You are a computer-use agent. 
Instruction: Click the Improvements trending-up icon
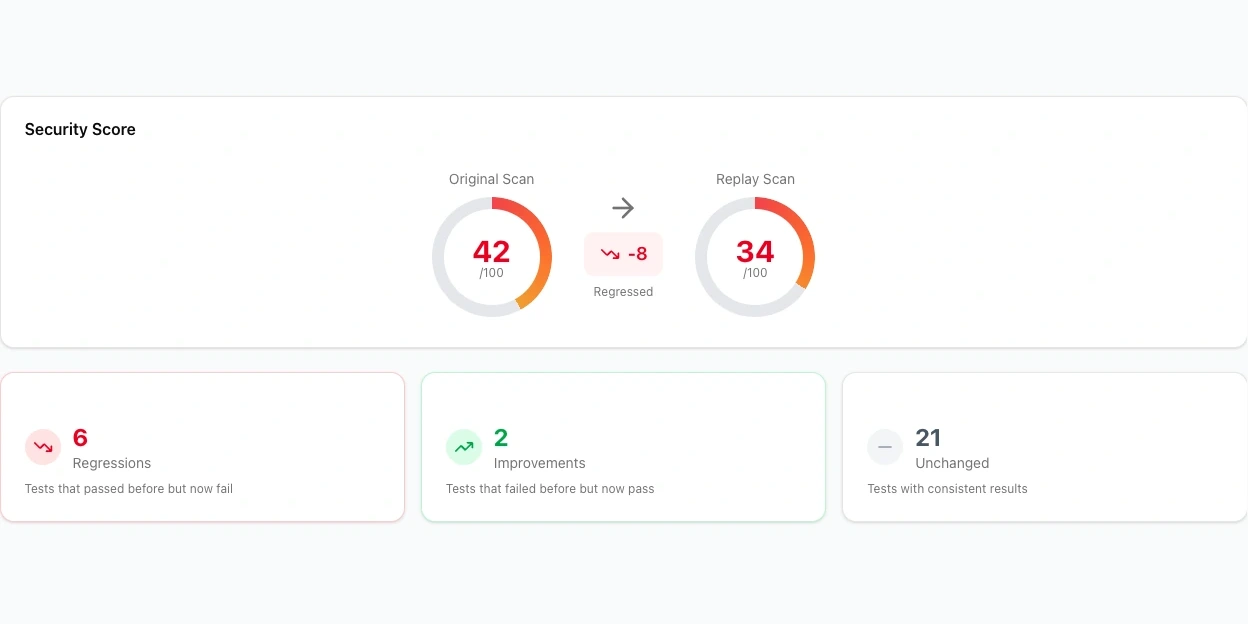(464, 447)
